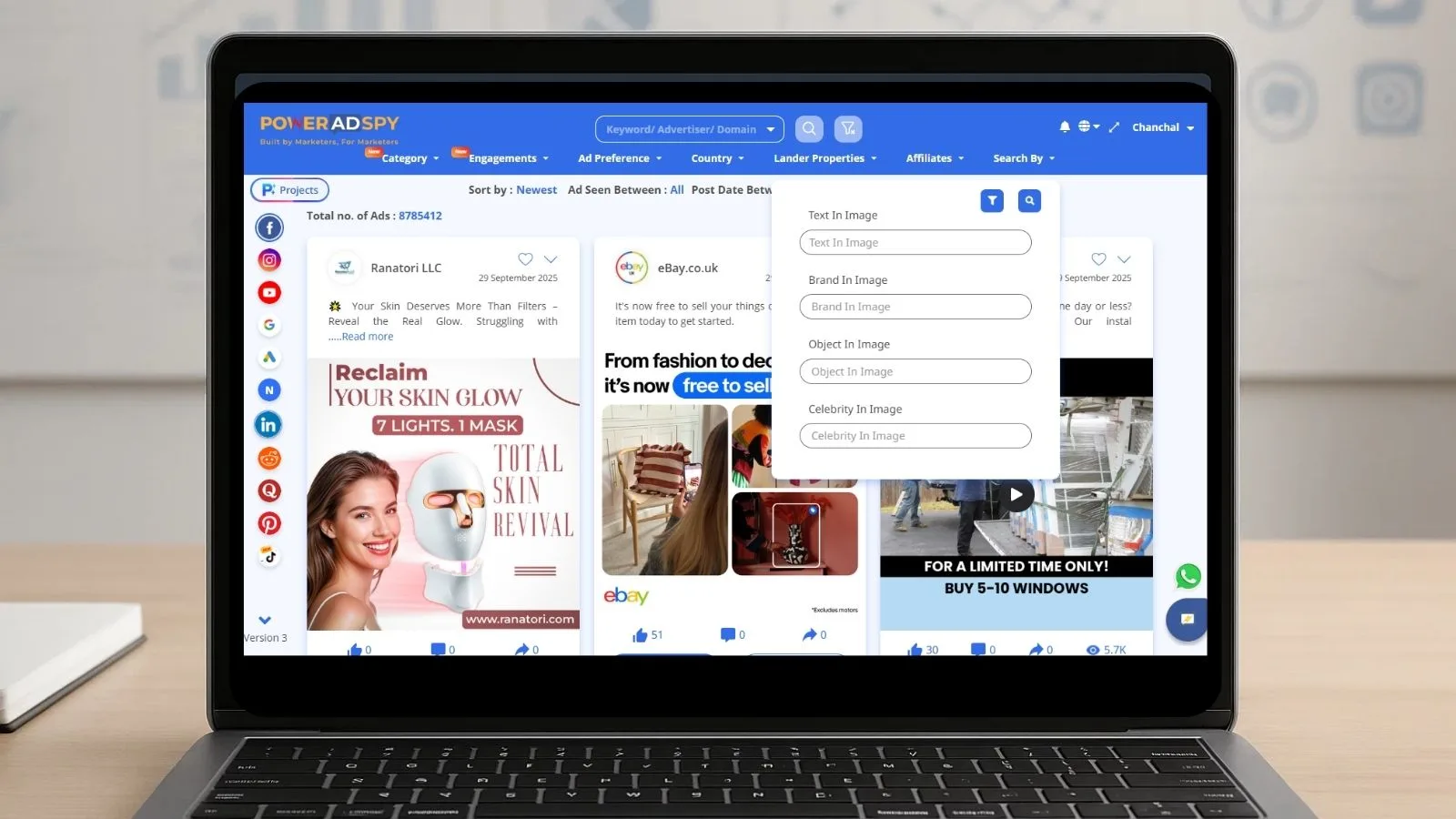The height and width of the screenshot is (819, 1456).
Task: Open Google Ads platform icon
Action: click(269, 358)
